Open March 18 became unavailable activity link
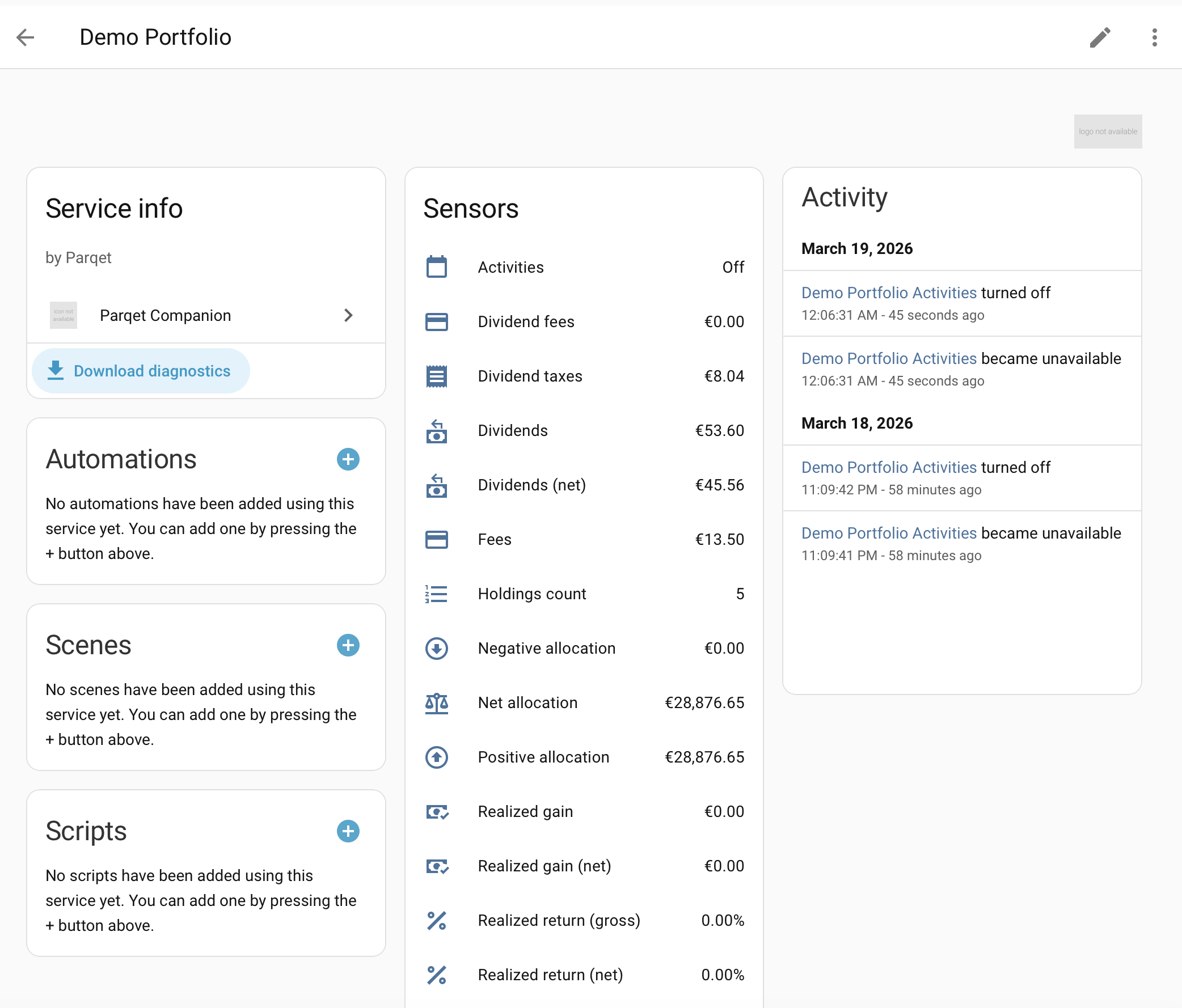 click(888, 533)
